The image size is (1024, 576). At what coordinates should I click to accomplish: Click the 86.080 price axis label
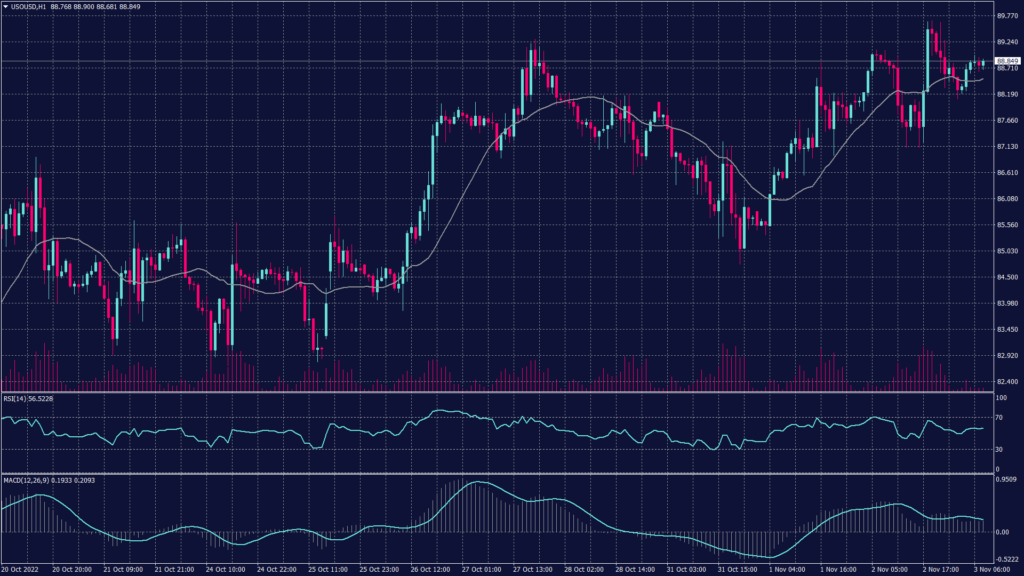pos(1005,199)
